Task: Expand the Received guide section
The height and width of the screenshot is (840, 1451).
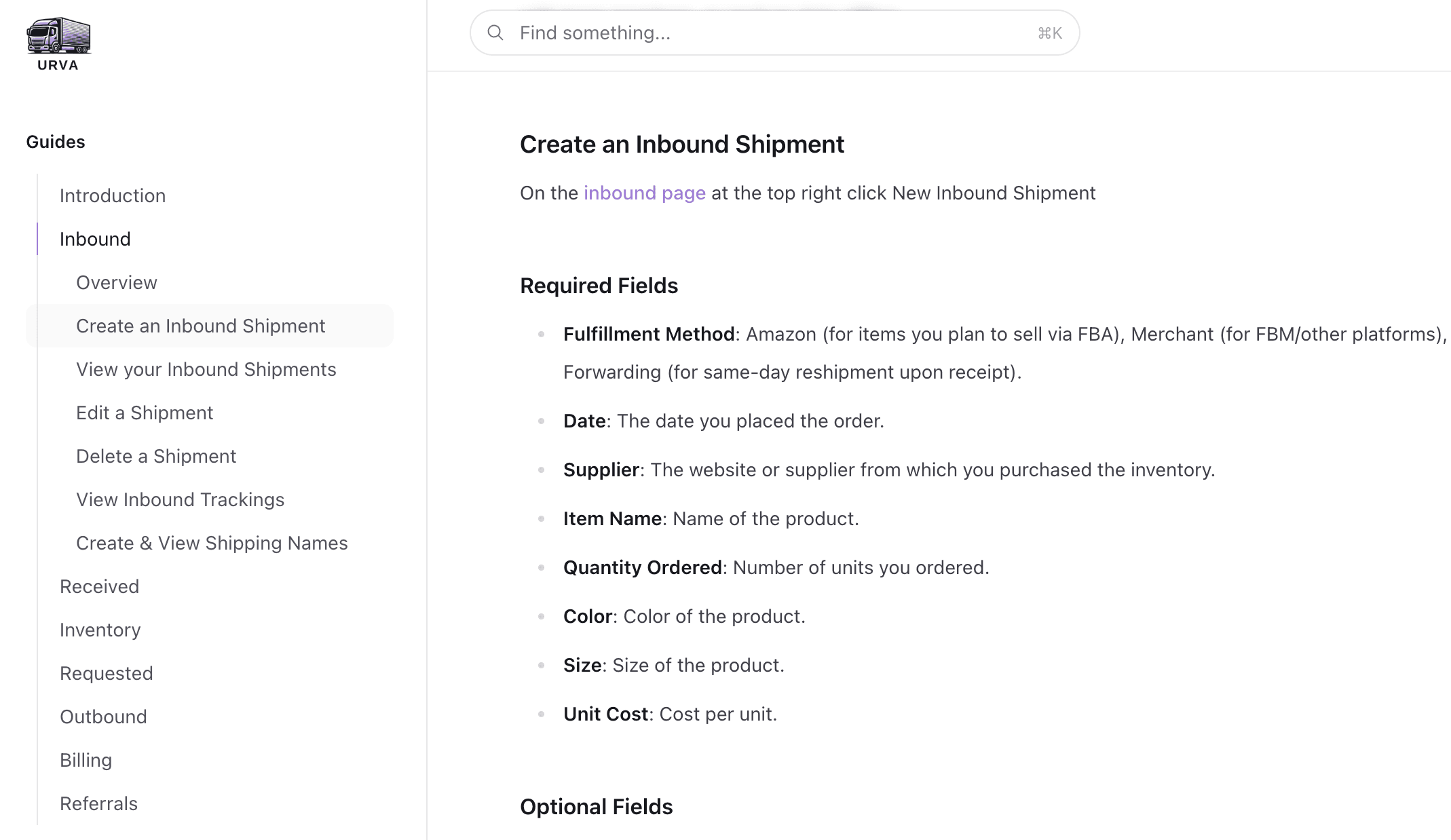Action: 100,586
